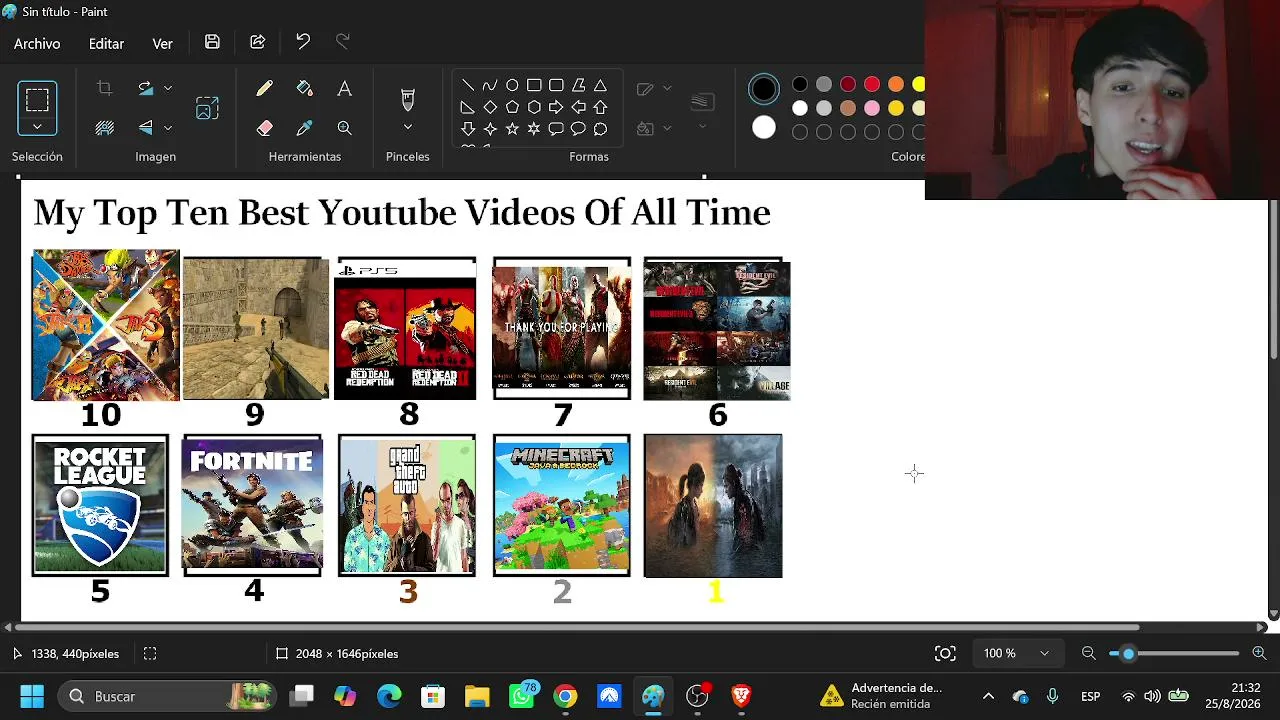Pick the bright red palette color
Screen dimensions: 1280x720
[872, 84]
